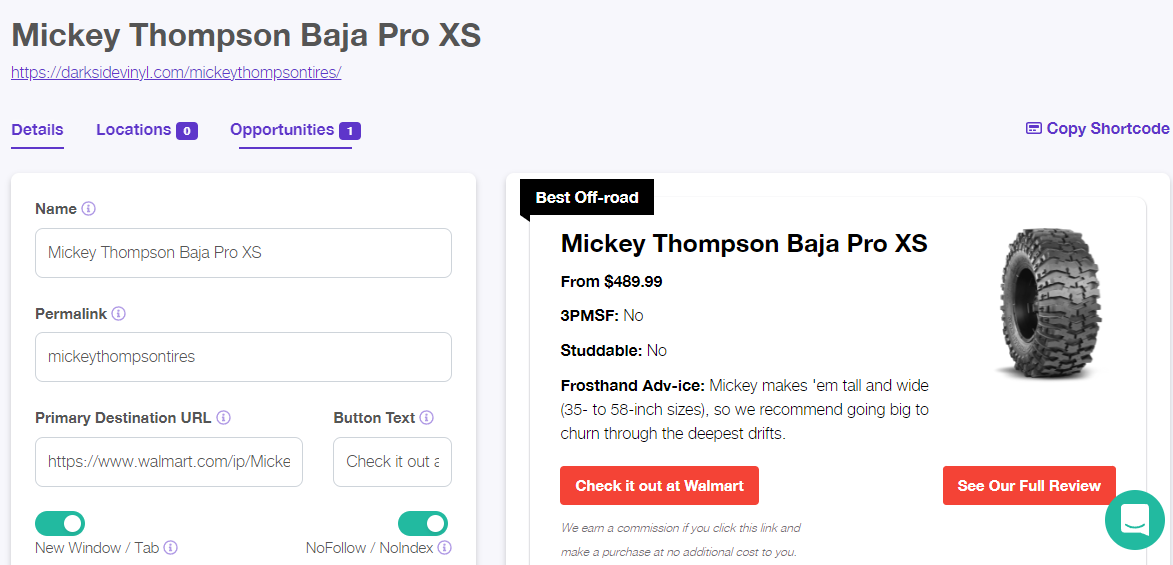Click the See Our Full Review button
The height and width of the screenshot is (565, 1173).
click(1029, 486)
